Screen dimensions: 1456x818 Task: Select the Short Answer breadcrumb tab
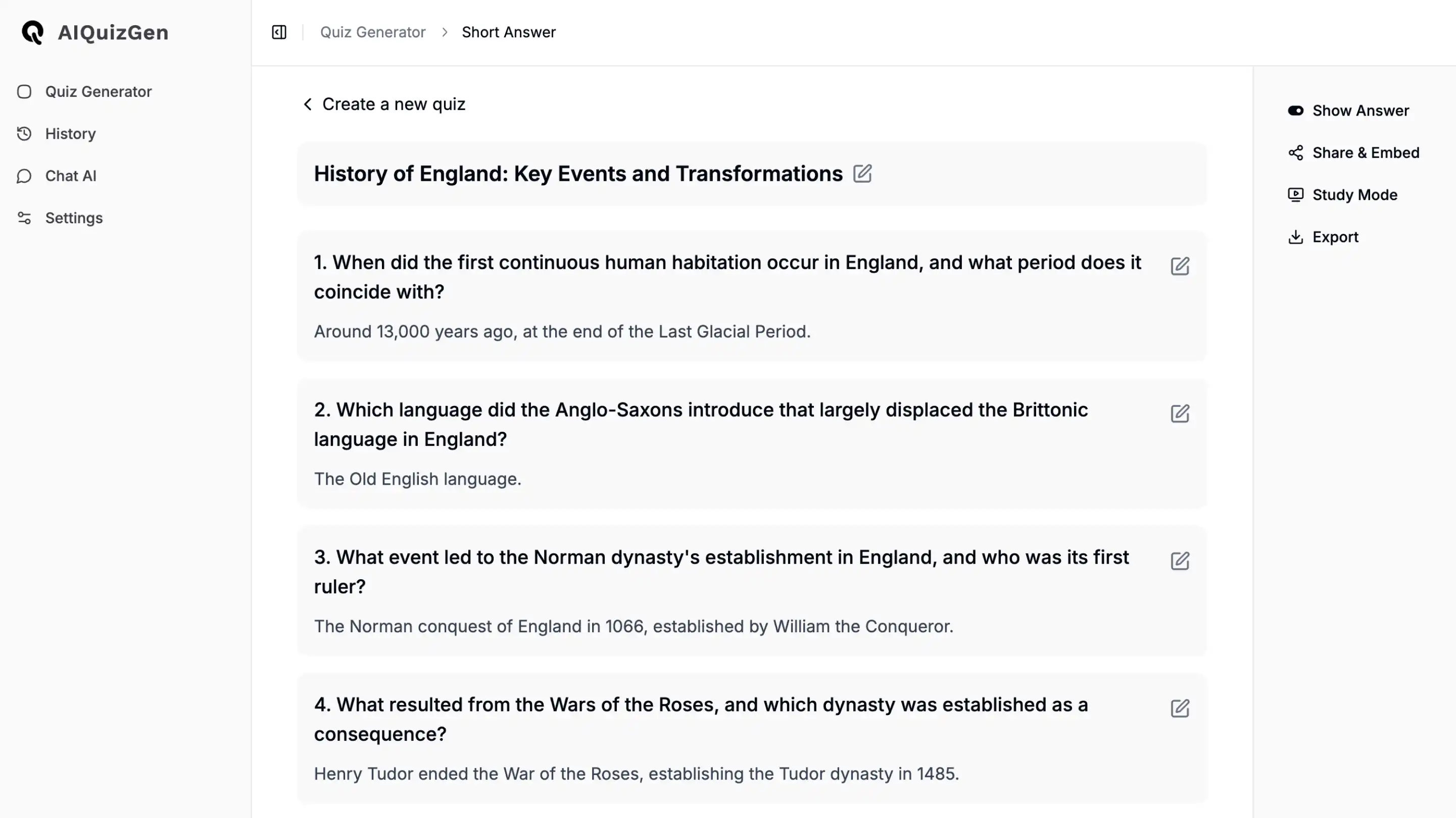[x=508, y=32]
